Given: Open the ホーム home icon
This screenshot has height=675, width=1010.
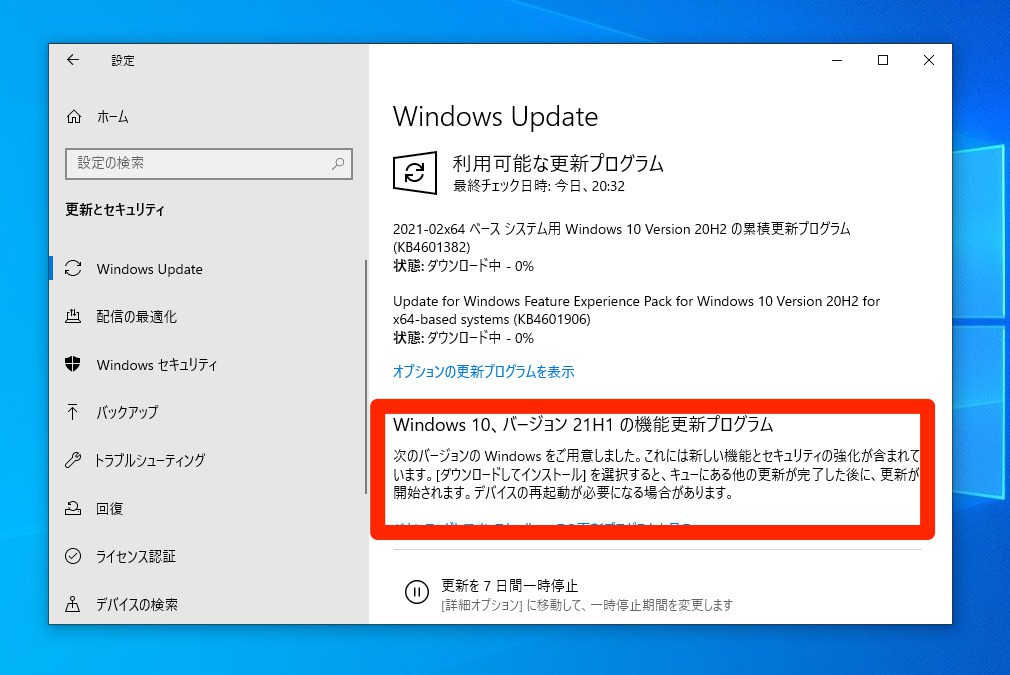Looking at the screenshot, I should [x=74, y=117].
